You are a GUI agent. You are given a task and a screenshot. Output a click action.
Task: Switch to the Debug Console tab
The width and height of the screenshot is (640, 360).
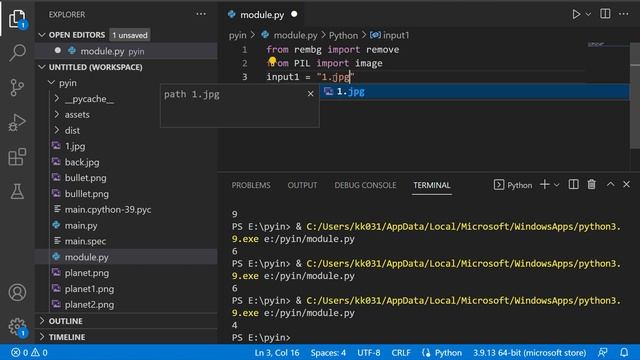[x=365, y=185]
